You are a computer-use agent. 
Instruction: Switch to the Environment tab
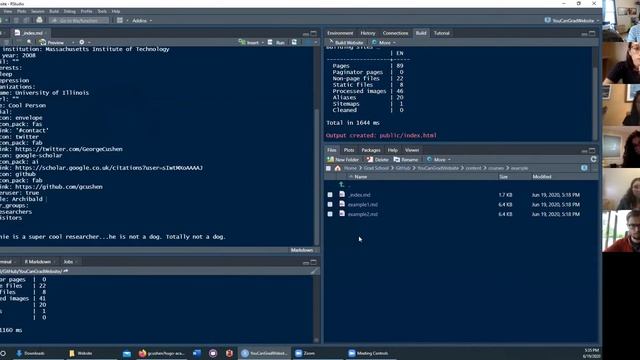(340, 33)
